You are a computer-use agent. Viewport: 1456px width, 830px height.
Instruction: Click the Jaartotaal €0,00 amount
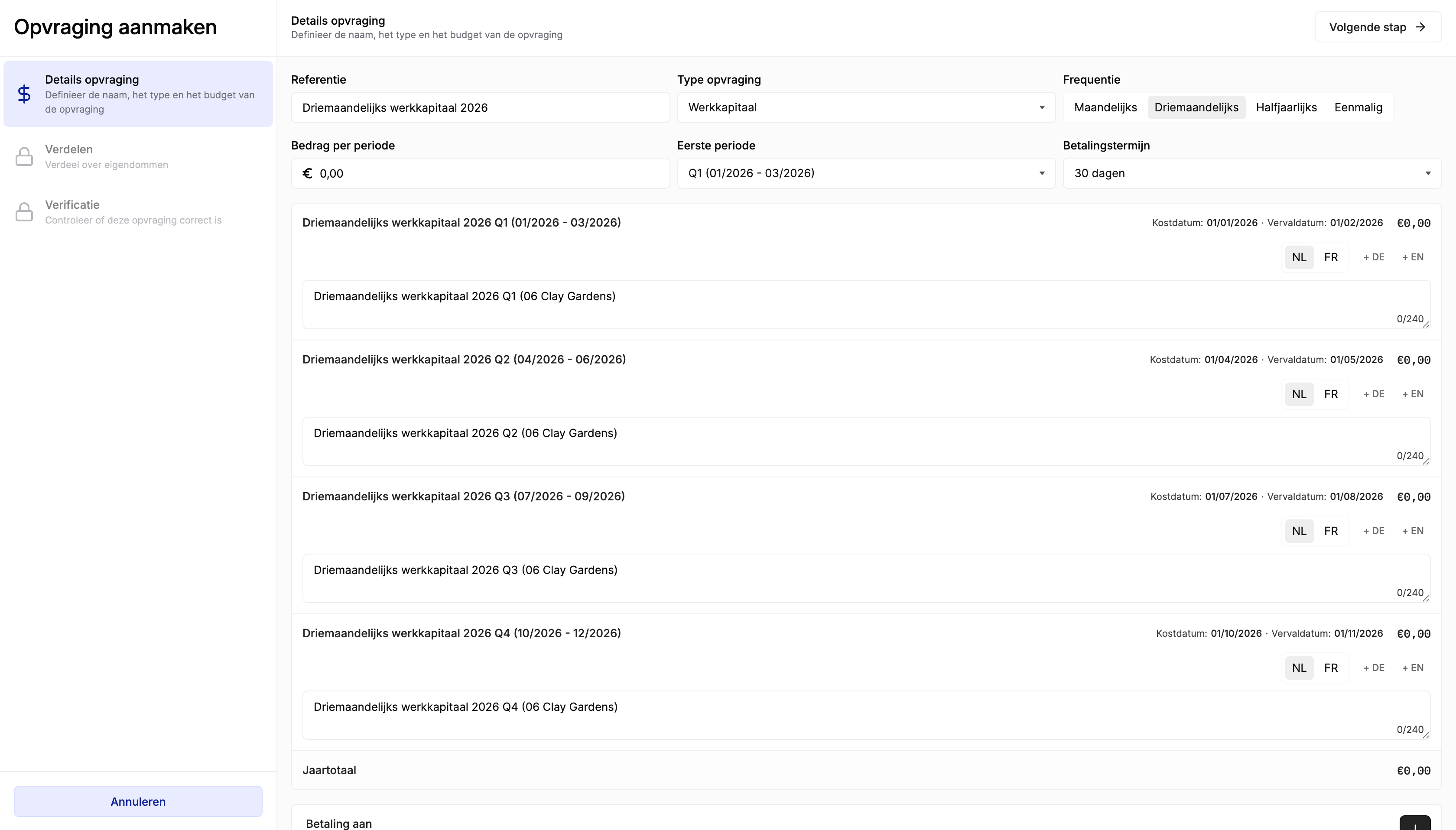point(1413,771)
